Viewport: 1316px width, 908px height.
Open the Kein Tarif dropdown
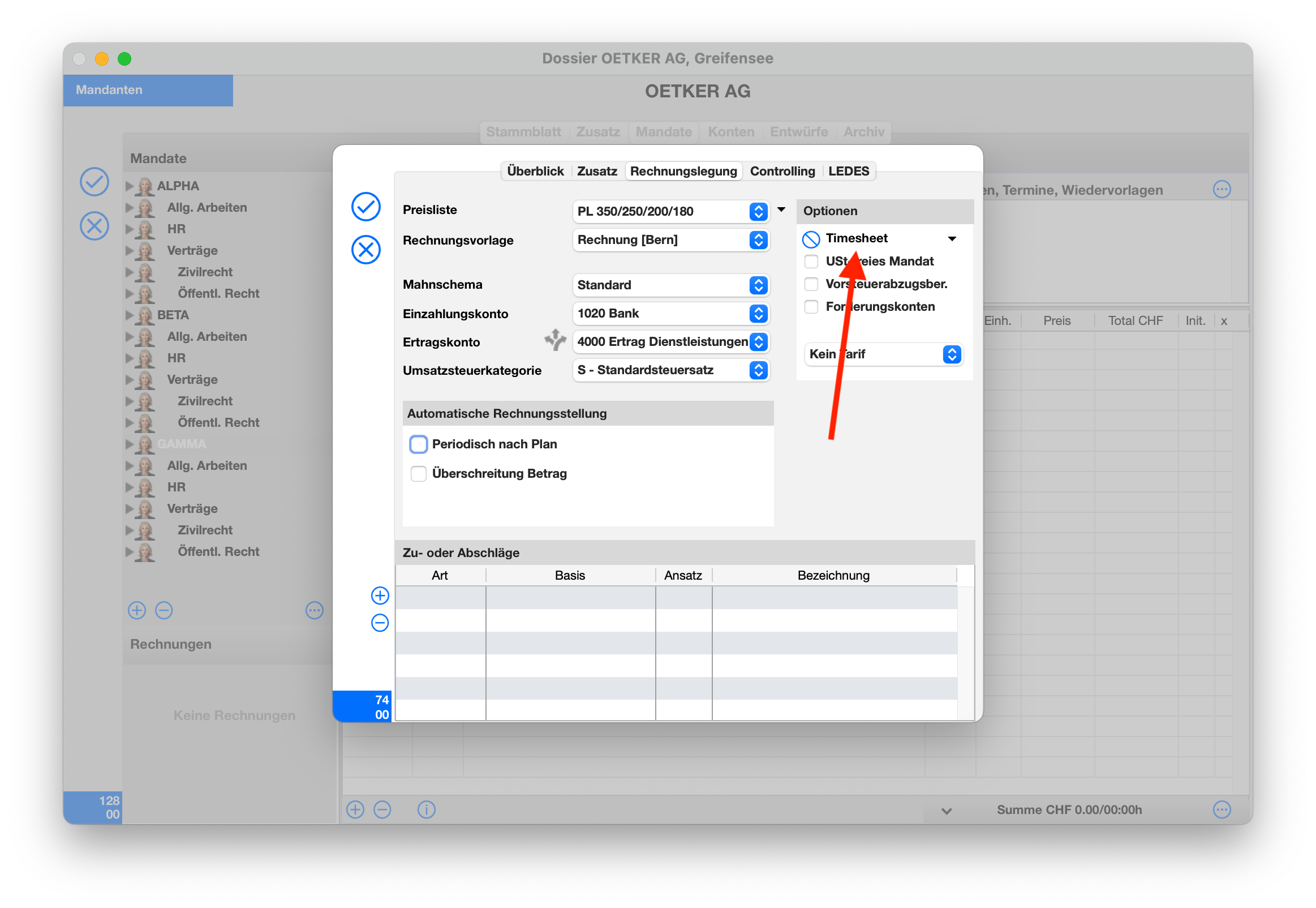[x=884, y=354]
